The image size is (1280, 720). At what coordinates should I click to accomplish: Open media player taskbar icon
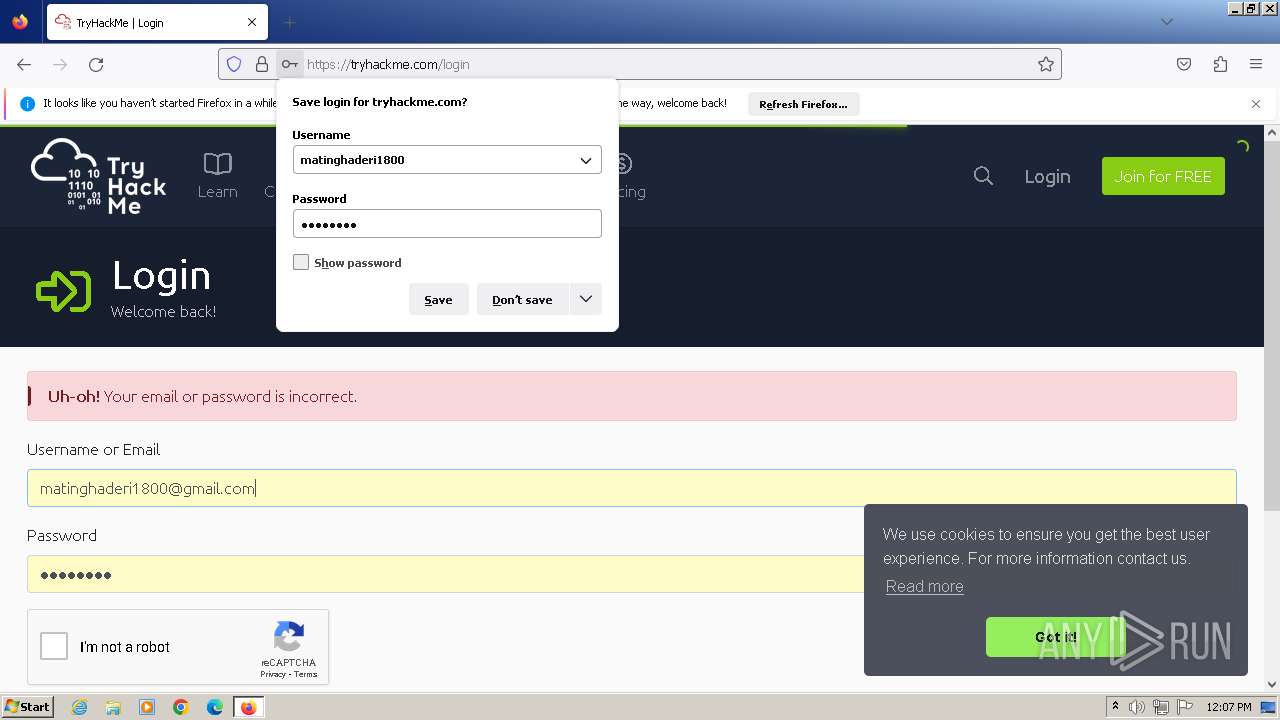147,707
